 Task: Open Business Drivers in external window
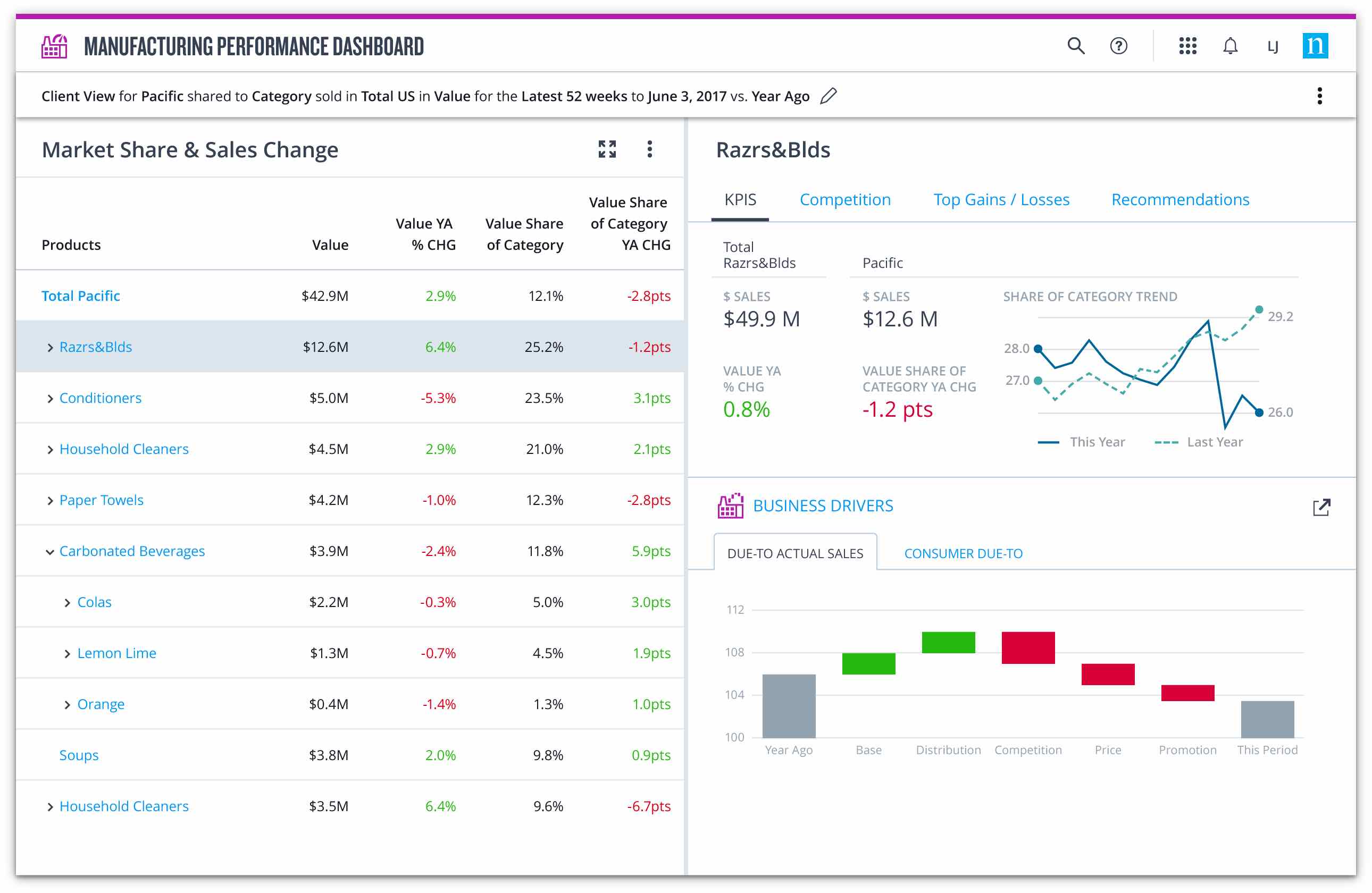[x=1321, y=507]
